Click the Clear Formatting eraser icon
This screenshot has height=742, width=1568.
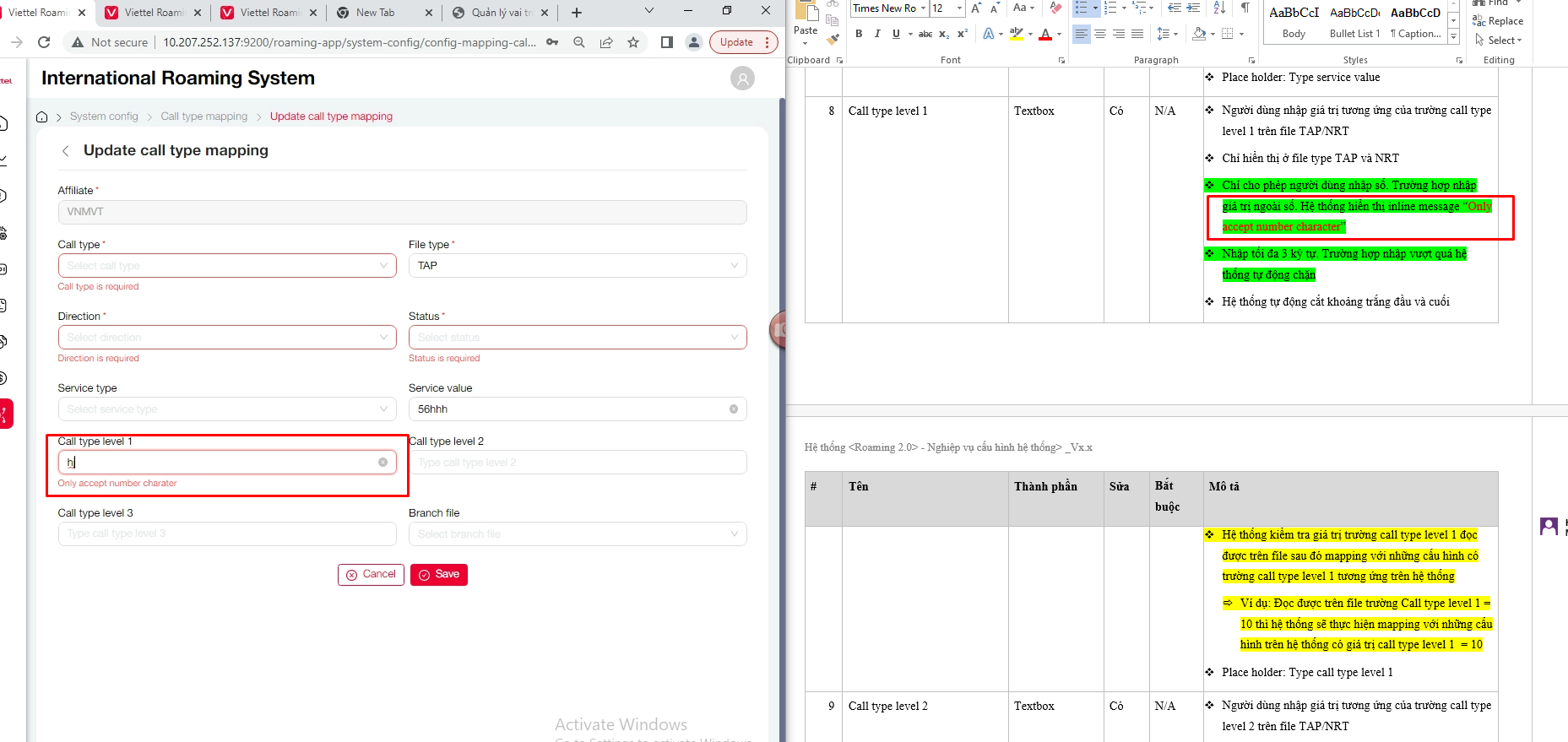pyautogui.click(x=1055, y=8)
